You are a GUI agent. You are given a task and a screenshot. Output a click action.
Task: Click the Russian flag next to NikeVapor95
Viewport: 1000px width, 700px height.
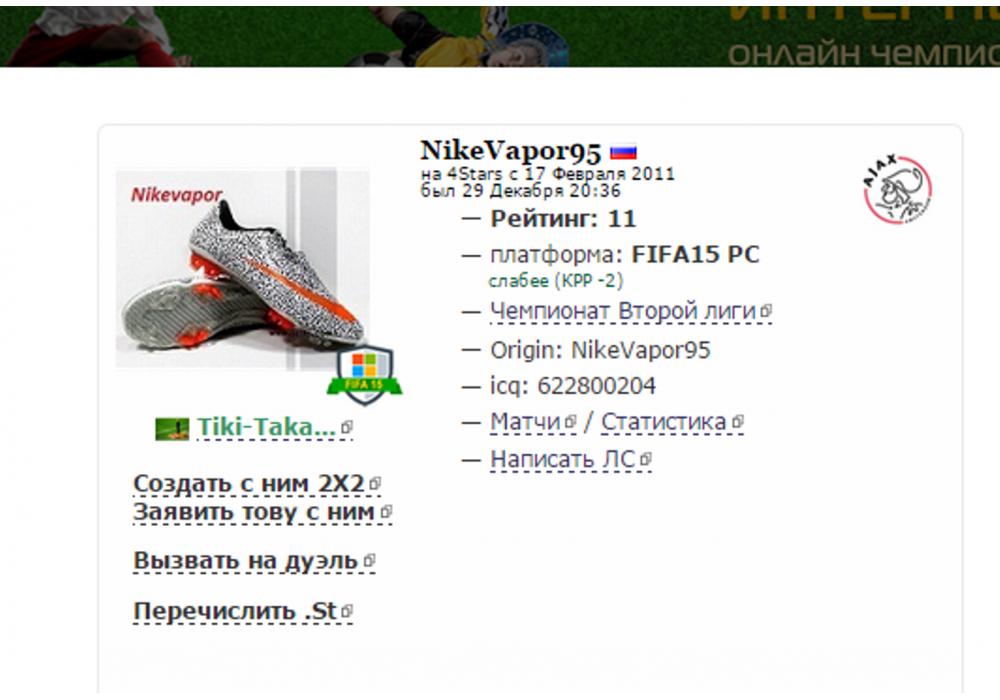point(623,152)
